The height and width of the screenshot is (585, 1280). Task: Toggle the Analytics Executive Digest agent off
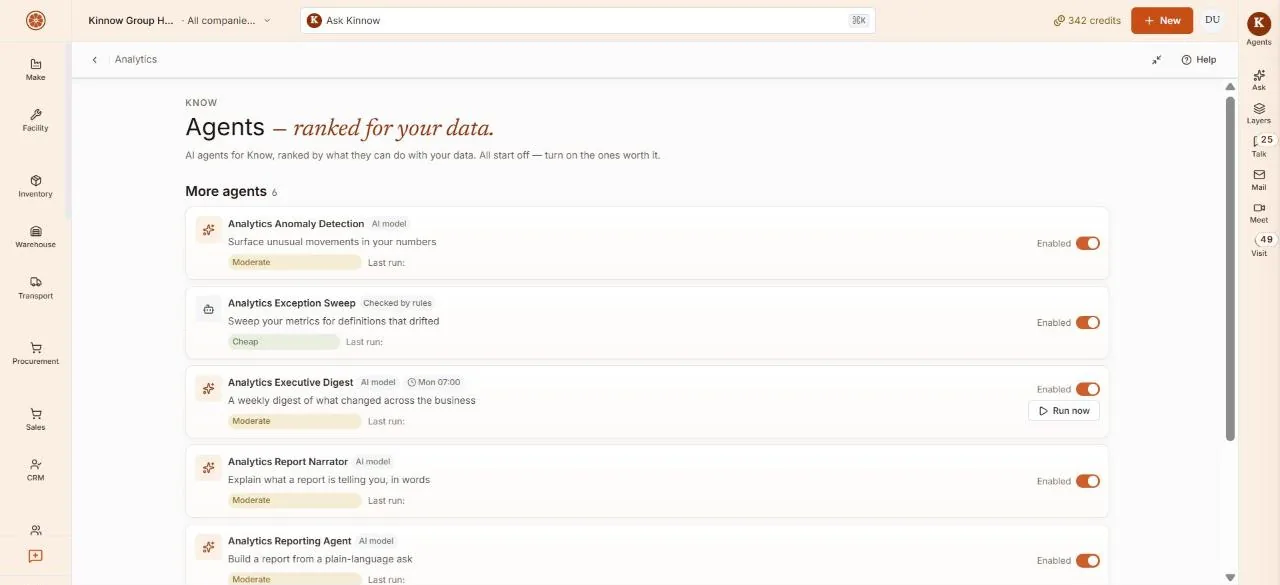(x=1088, y=389)
